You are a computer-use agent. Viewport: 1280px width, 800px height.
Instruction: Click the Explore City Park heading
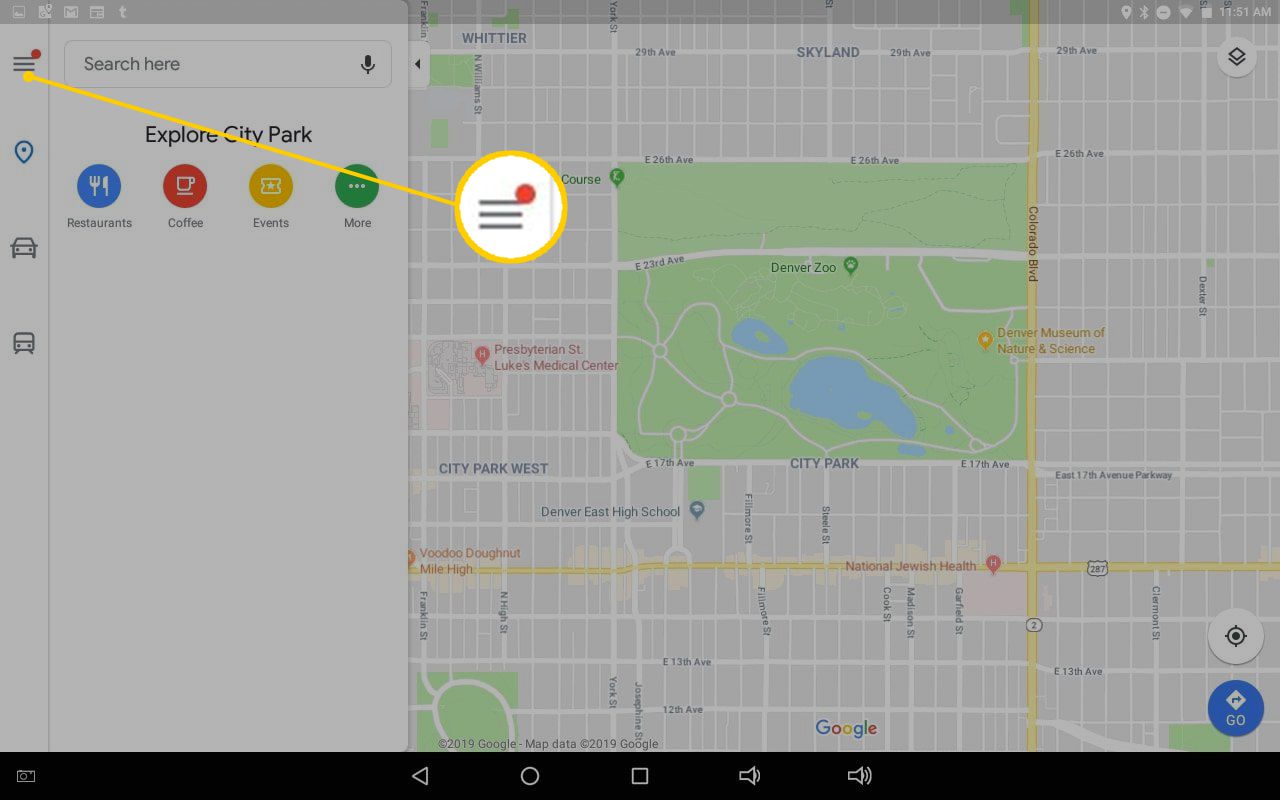pos(228,134)
